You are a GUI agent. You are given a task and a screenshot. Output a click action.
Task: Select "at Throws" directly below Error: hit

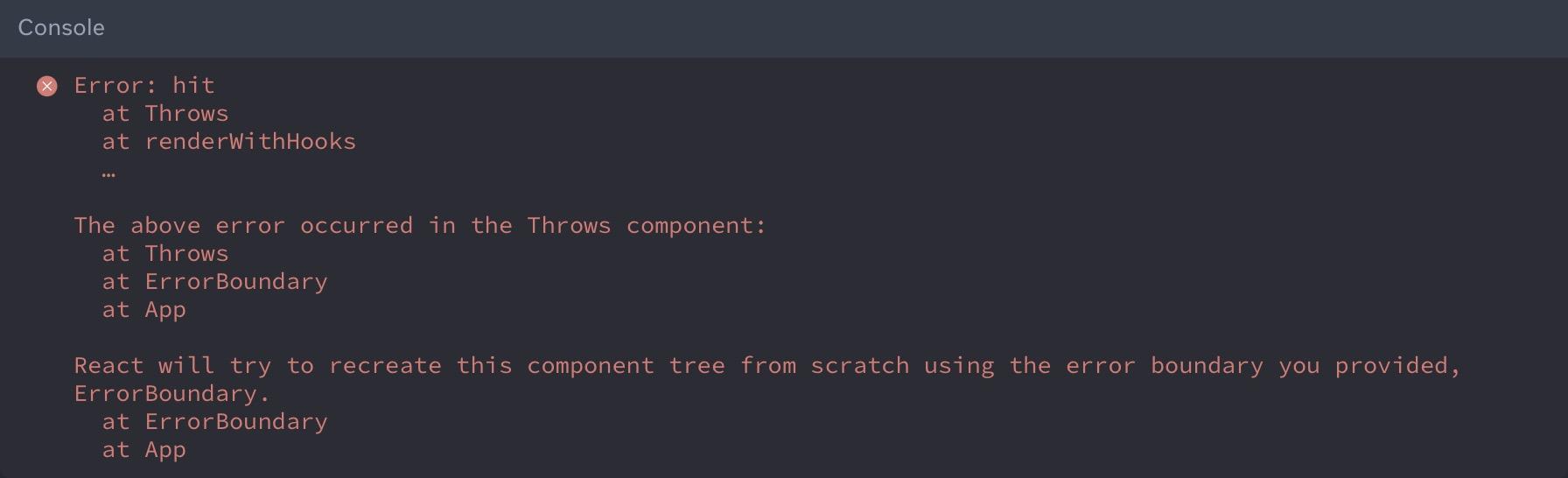[x=165, y=114]
